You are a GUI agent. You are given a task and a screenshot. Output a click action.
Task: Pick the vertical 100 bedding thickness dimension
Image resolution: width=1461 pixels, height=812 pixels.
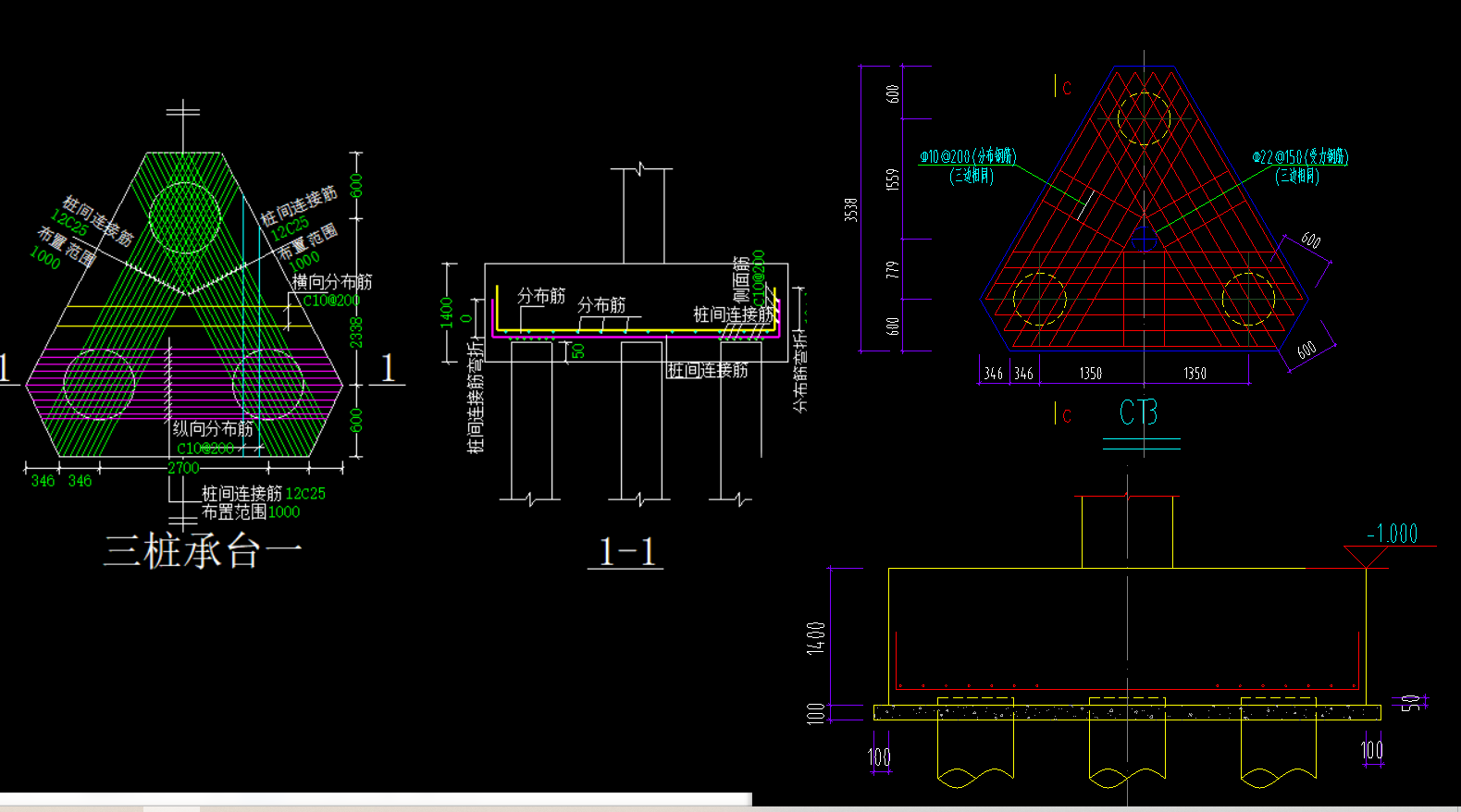pos(815,713)
